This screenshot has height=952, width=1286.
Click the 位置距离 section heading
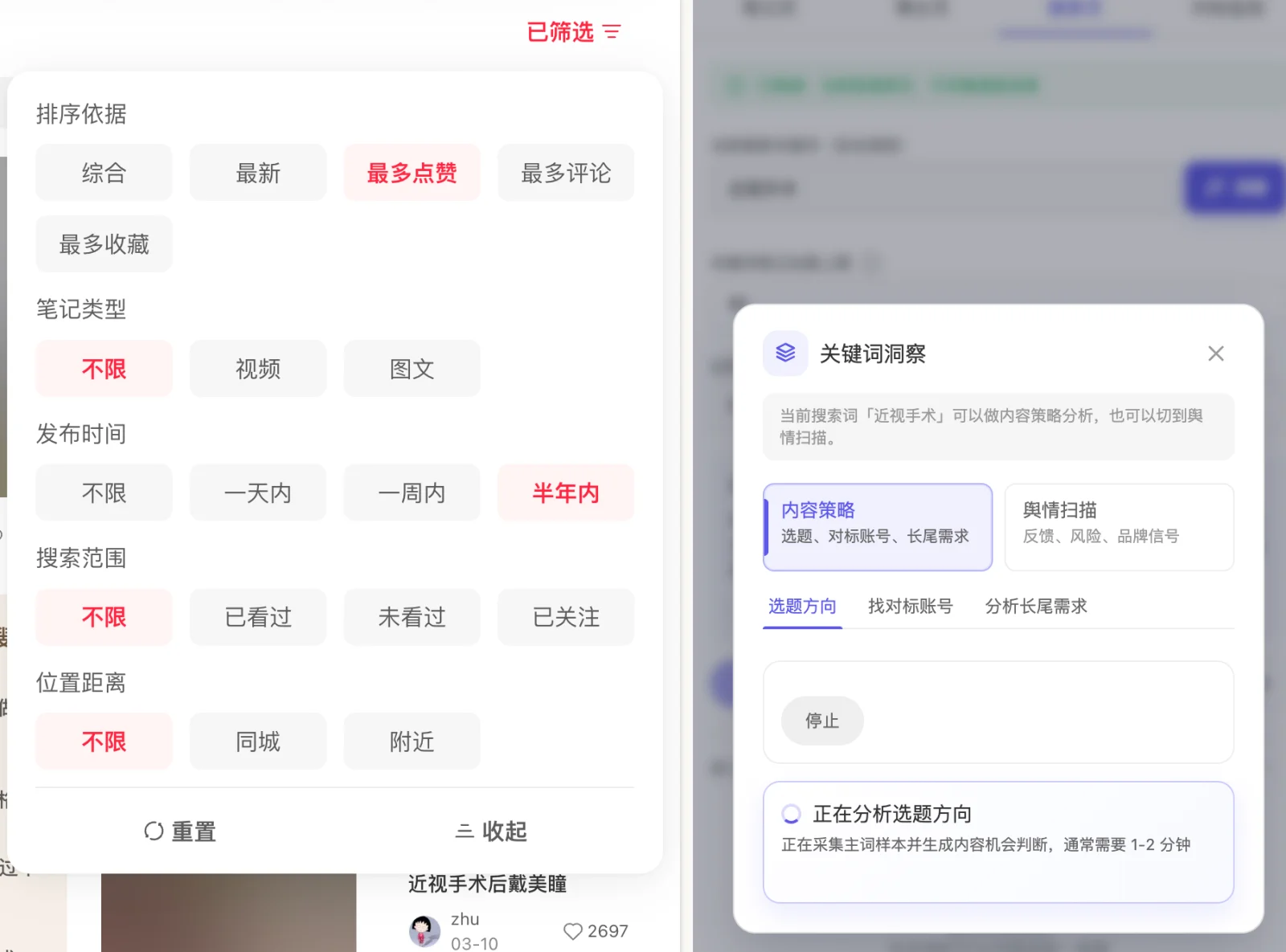81,683
